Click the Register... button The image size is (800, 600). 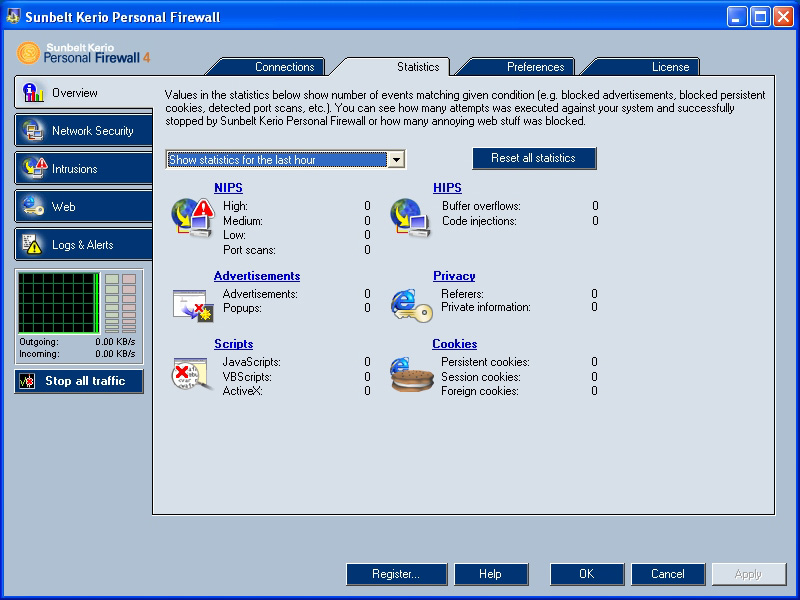click(396, 574)
